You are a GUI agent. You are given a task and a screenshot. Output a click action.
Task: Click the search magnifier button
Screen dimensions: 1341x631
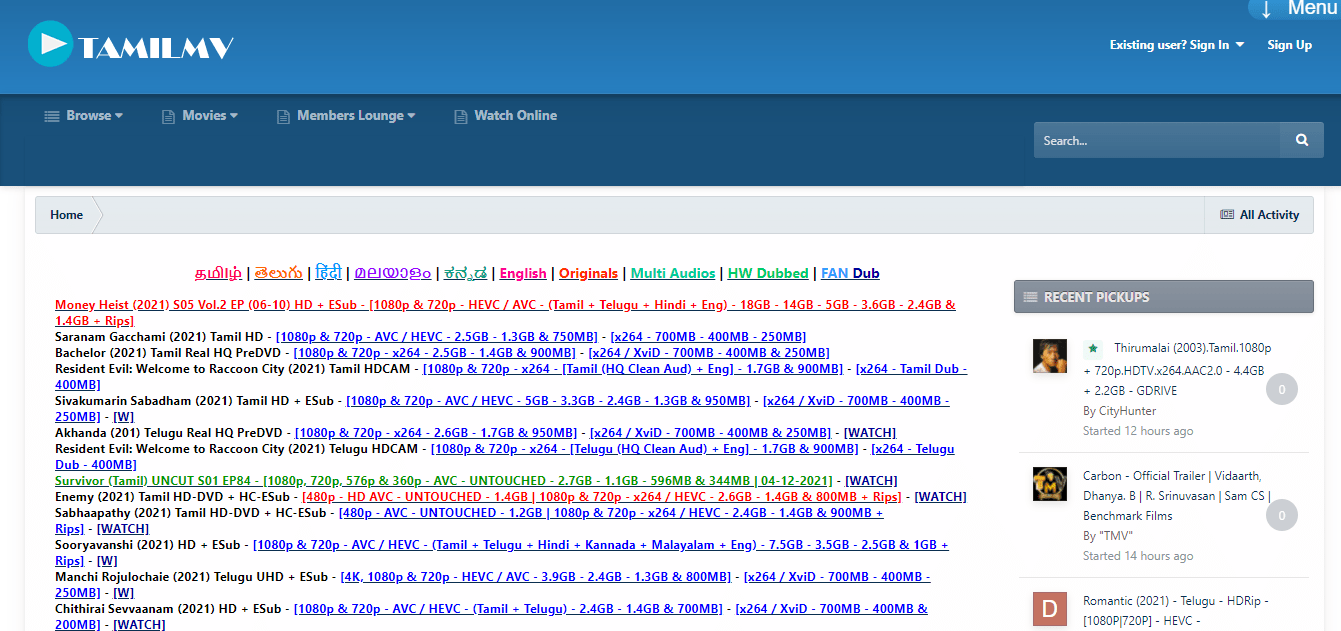(1301, 141)
